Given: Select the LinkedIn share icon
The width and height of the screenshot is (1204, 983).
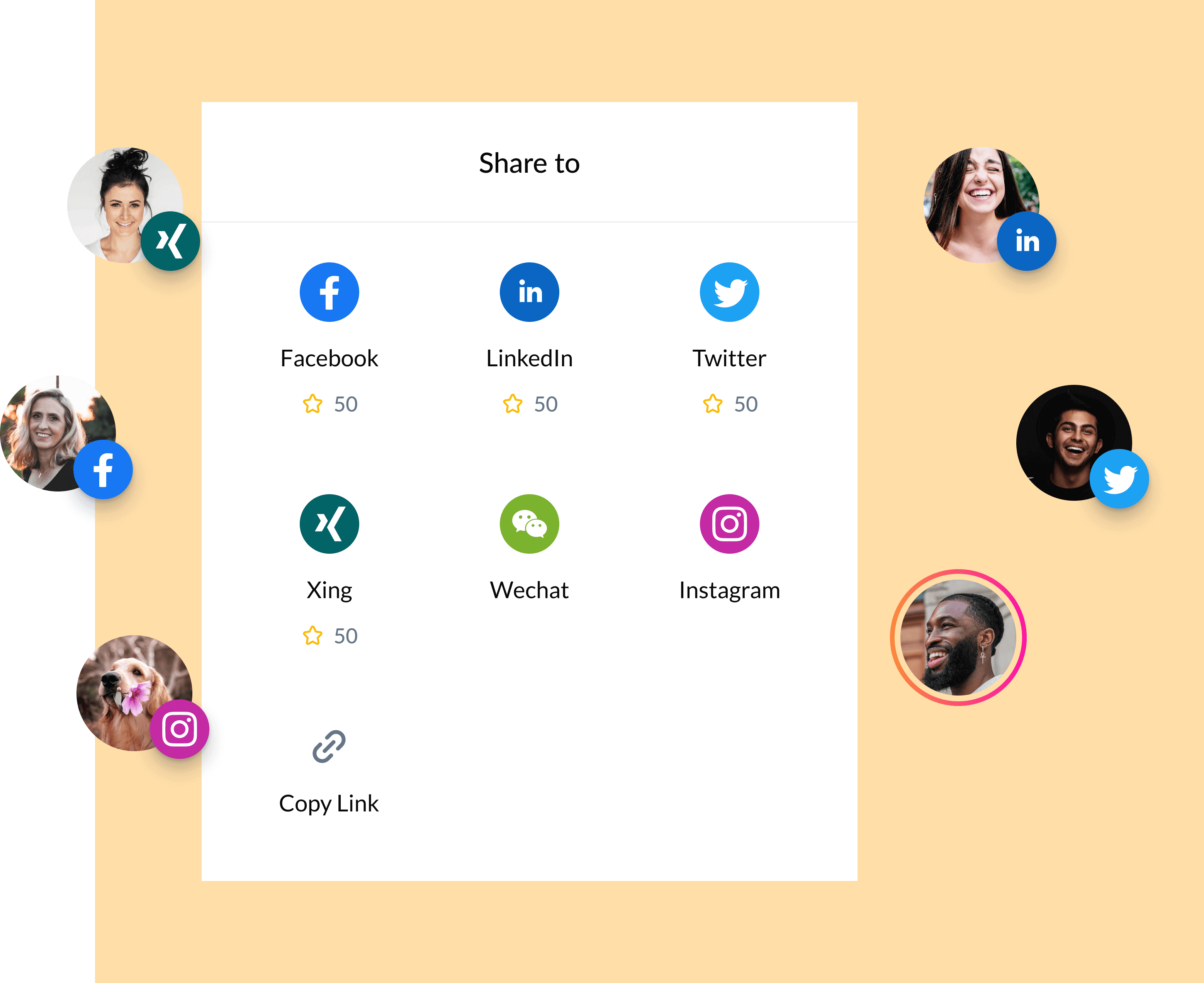Looking at the screenshot, I should [x=530, y=292].
